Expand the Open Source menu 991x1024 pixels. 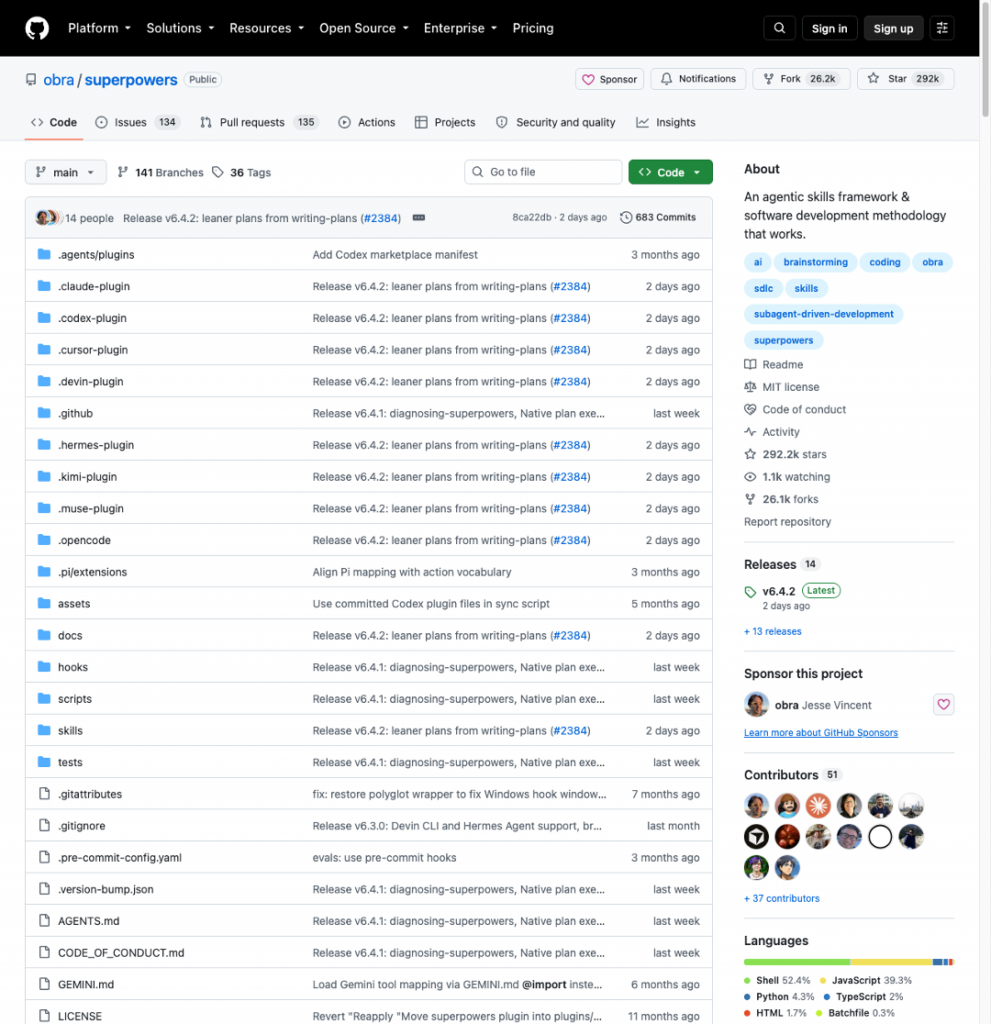(x=364, y=28)
